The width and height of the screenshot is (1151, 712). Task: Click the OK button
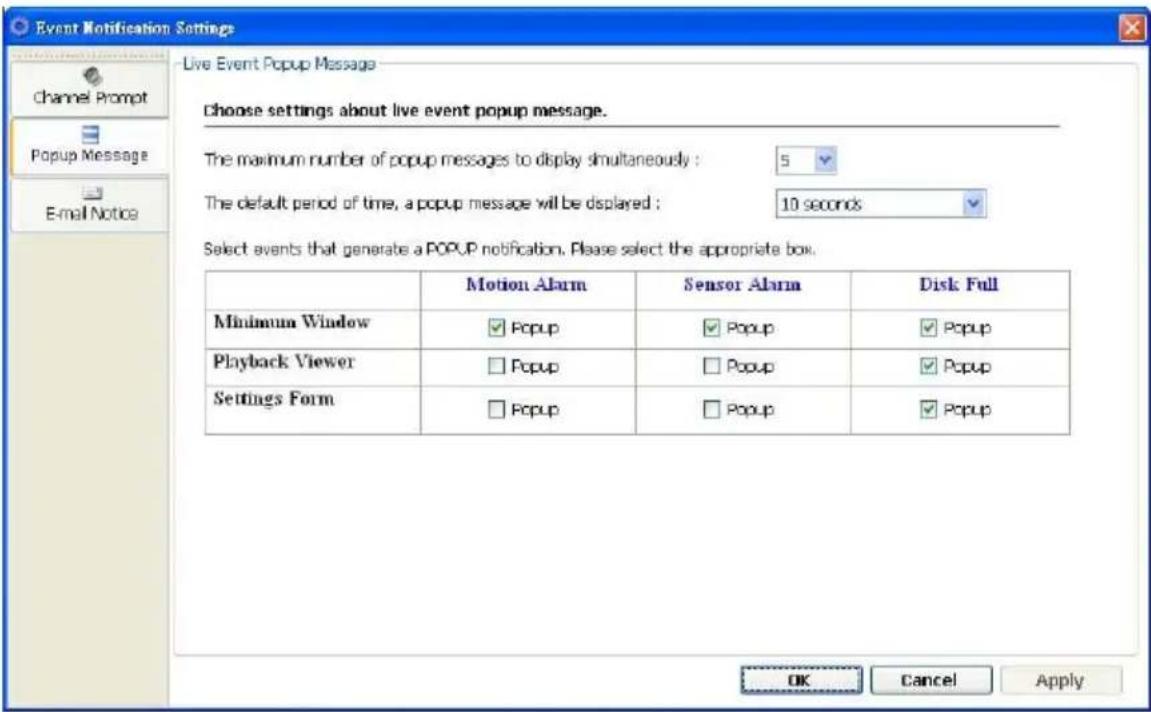pos(801,680)
